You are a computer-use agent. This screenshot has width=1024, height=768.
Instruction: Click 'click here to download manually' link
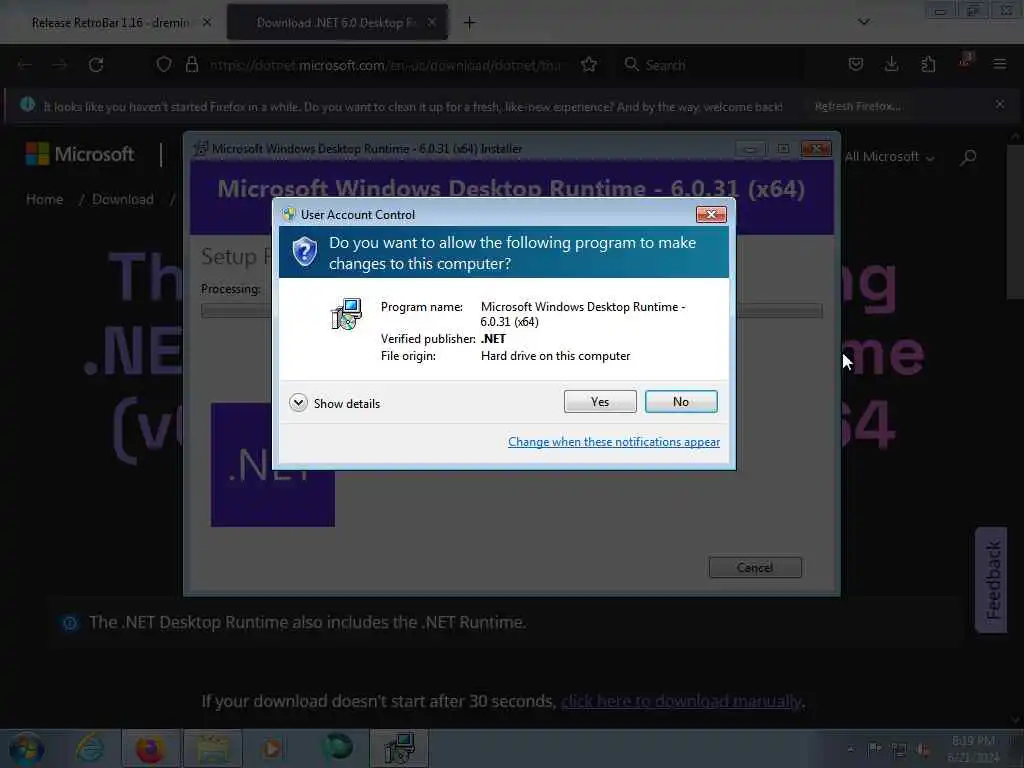click(681, 701)
